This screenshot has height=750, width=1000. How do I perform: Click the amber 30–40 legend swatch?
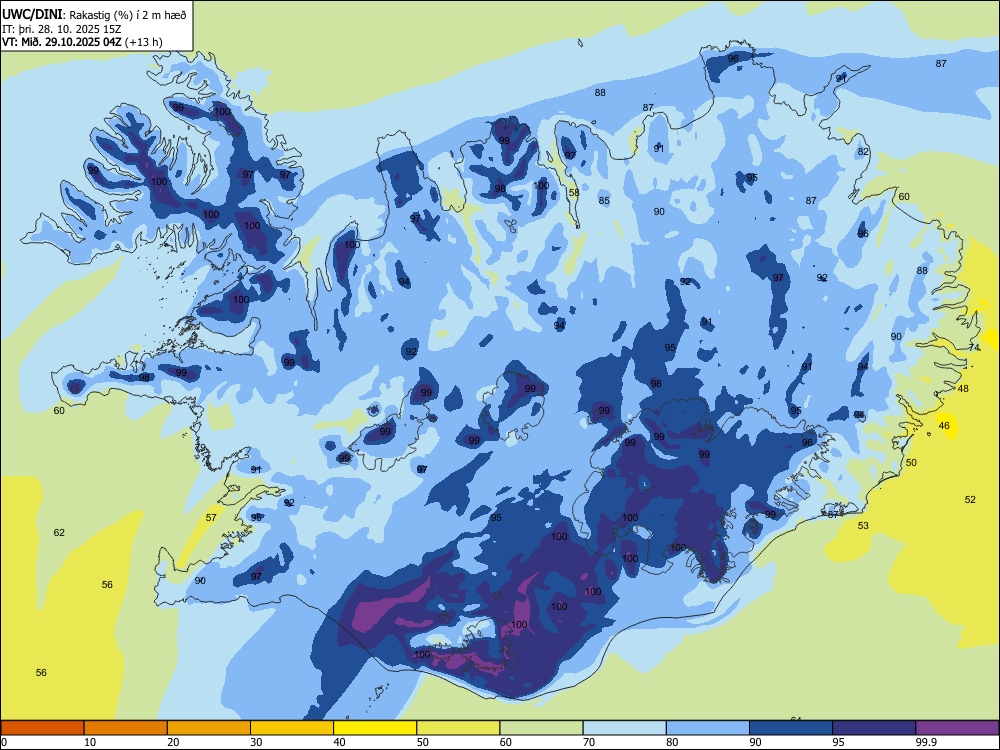point(292,728)
